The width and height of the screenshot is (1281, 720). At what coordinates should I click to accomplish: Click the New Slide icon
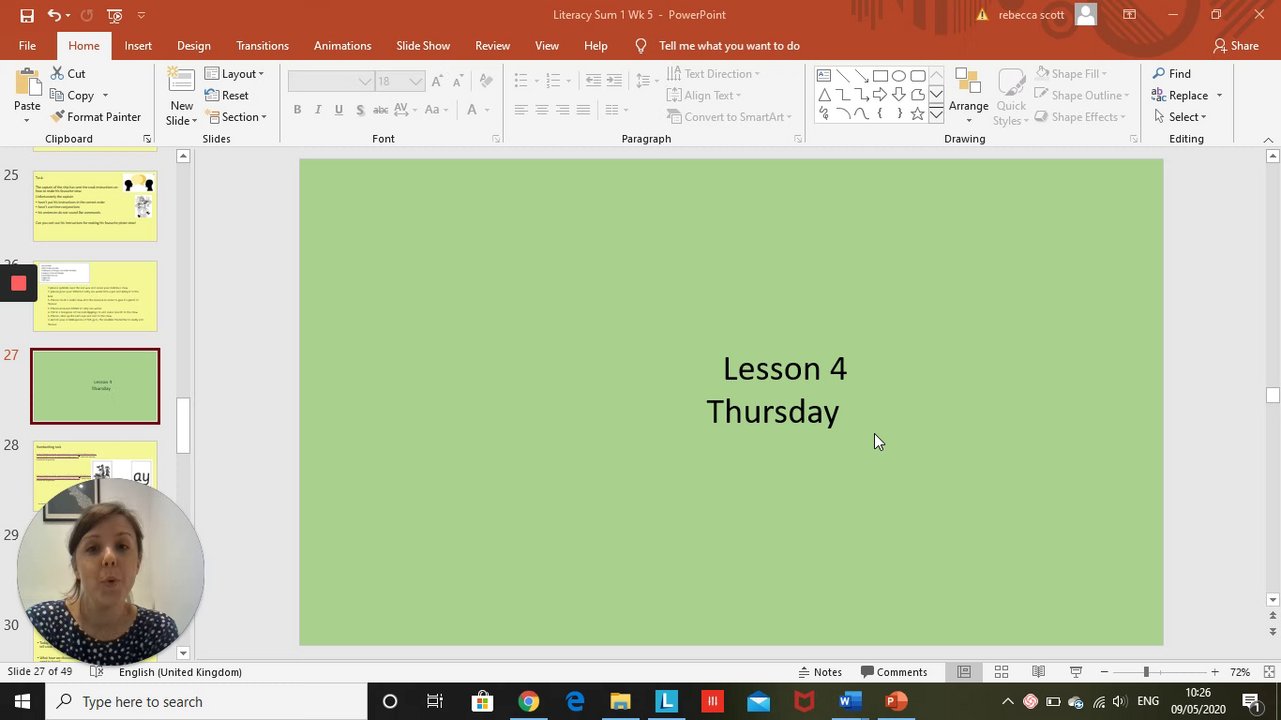[181, 82]
